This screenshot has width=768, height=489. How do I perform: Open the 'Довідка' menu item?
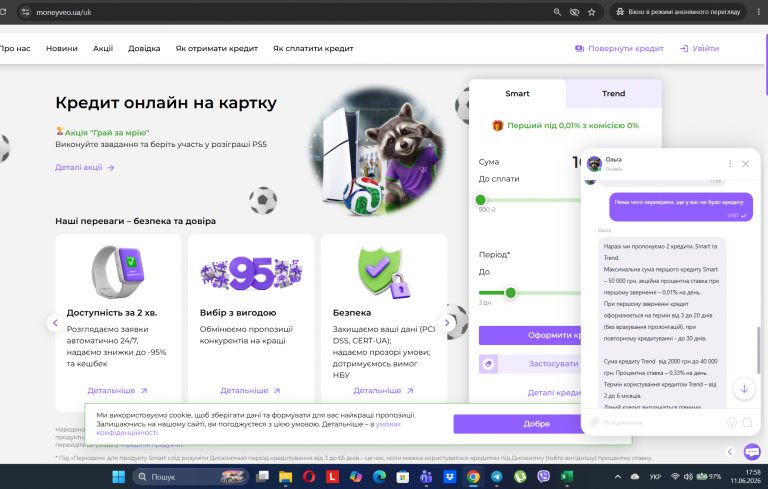pyautogui.click(x=144, y=49)
